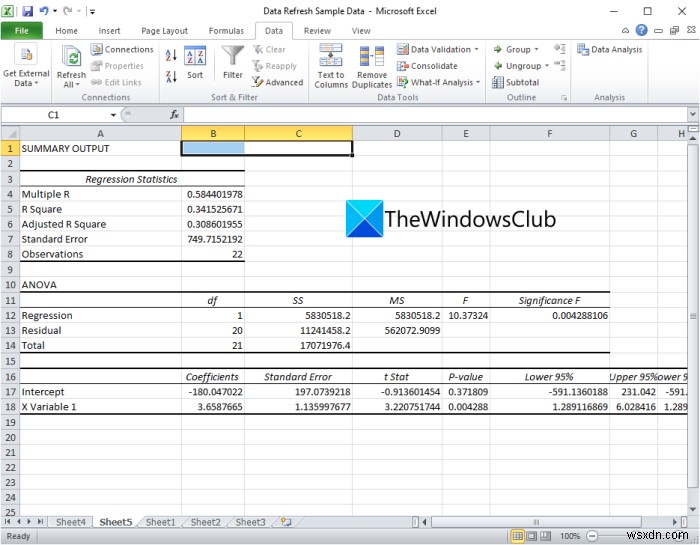Select the Intercept coefficient -180.047022
700x545 pixels.
coord(213,392)
